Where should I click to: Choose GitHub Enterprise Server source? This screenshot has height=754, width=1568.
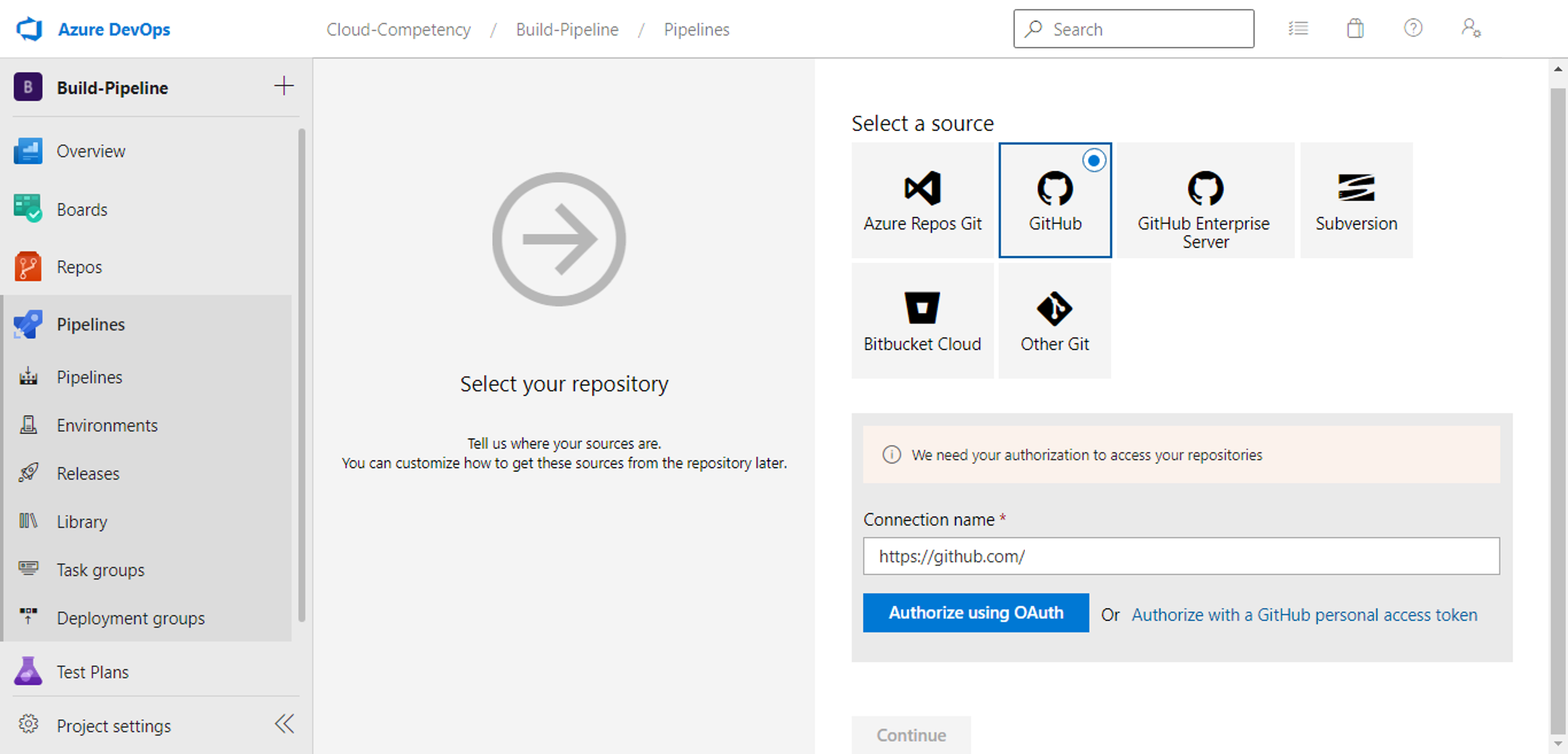pyautogui.click(x=1205, y=200)
